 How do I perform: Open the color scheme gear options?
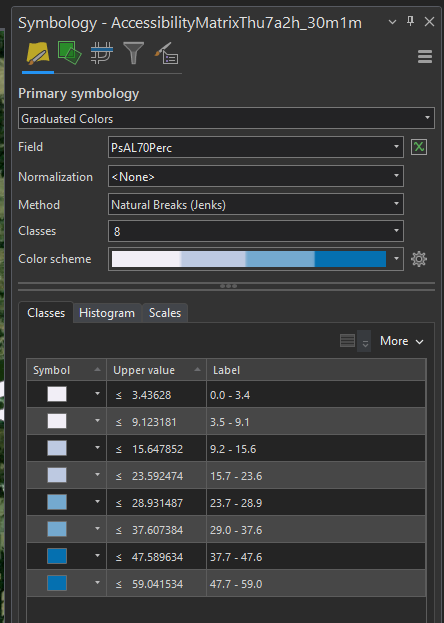tap(419, 259)
